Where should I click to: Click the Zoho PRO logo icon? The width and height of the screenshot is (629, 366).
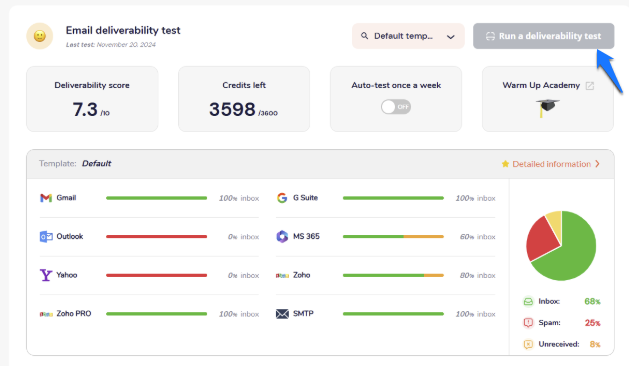46,314
